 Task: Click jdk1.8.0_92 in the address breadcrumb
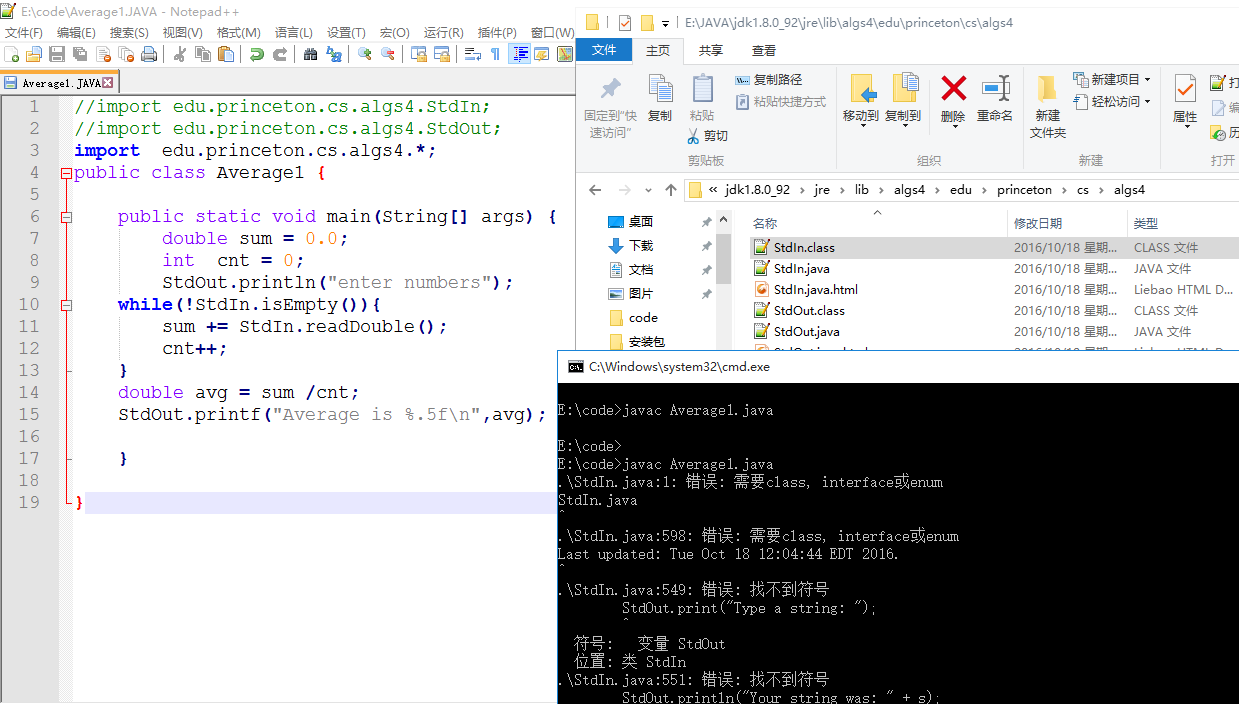coord(756,190)
